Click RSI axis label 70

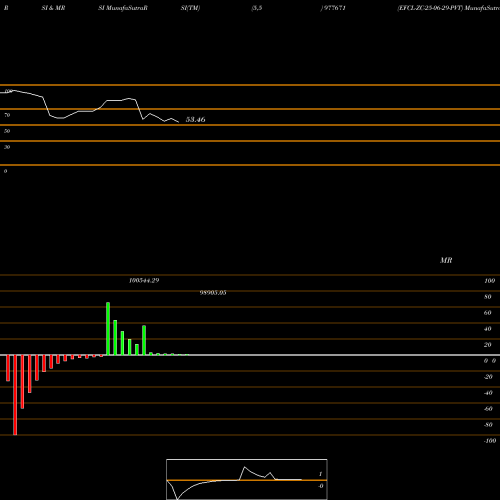pos(7,115)
